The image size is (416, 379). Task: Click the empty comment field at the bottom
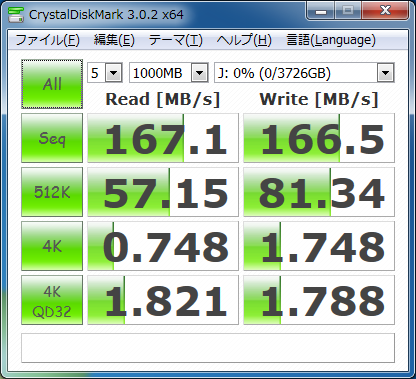pyautogui.click(x=208, y=348)
